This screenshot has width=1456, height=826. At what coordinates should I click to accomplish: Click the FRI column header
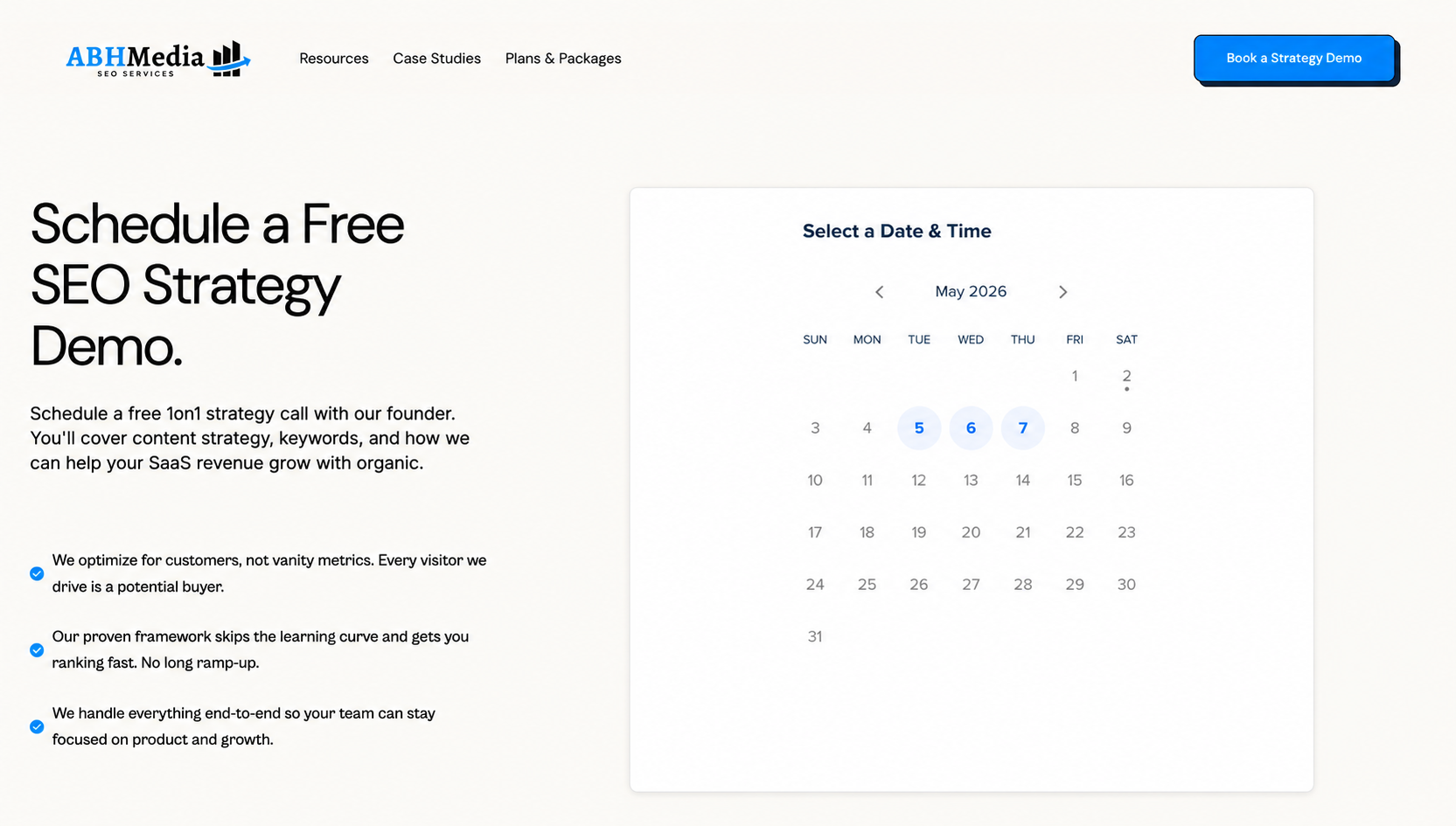1075,340
